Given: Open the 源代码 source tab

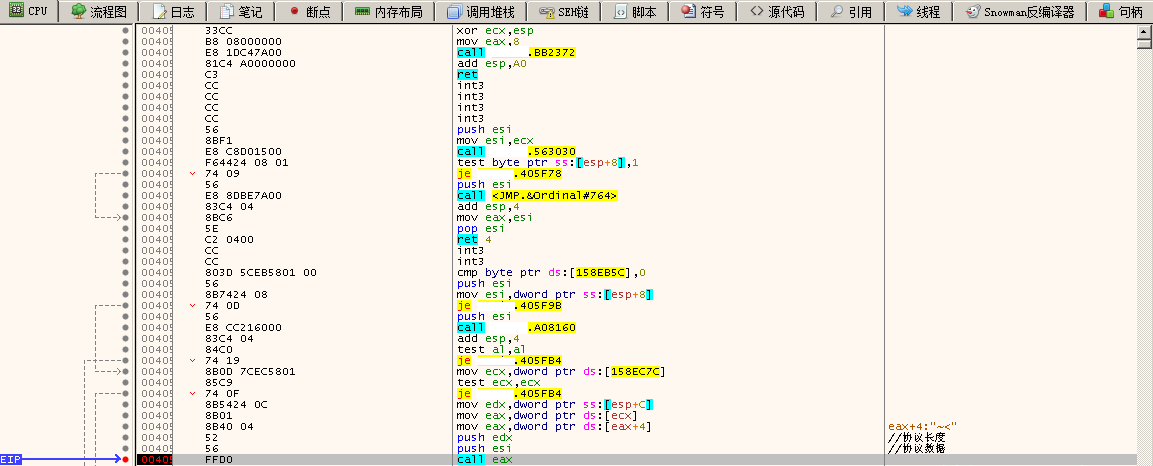Looking at the screenshot, I should [x=776, y=12].
